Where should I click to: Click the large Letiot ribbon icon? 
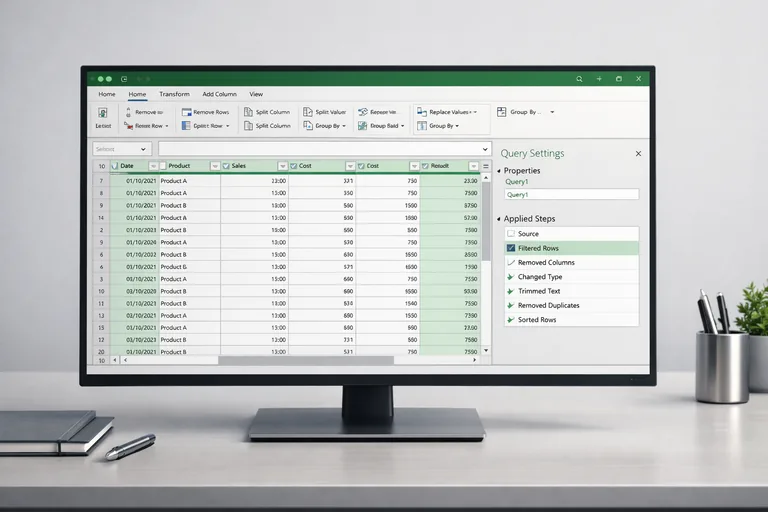tap(102, 113)
